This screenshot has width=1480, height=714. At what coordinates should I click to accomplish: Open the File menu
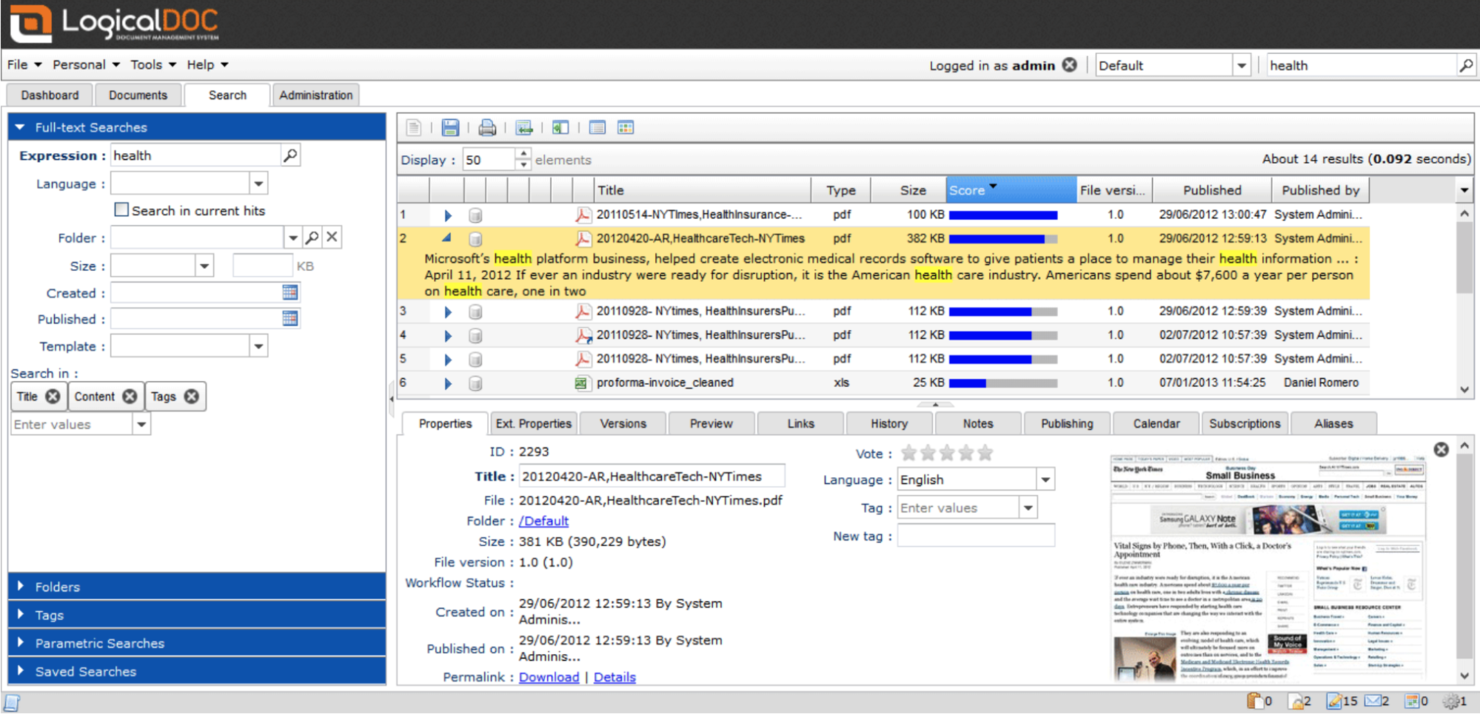point(24,65)
